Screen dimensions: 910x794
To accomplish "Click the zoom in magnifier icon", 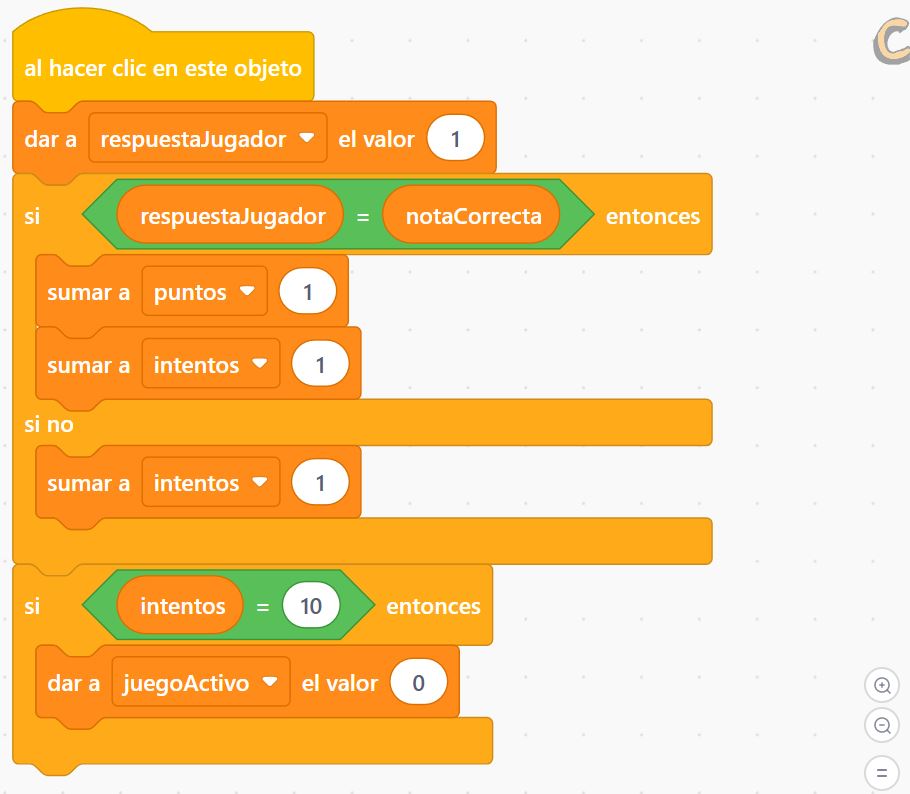I will click(882, 685).
